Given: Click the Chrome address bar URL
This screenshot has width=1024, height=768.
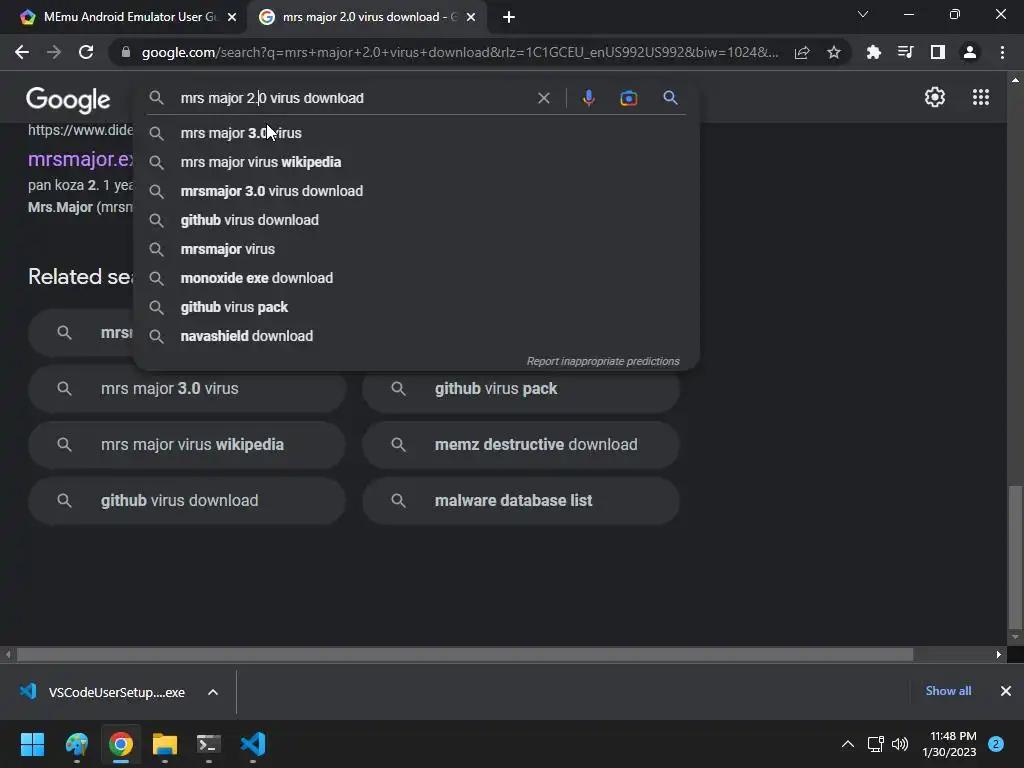Looking at the screenshot, I should click(460, 52).
